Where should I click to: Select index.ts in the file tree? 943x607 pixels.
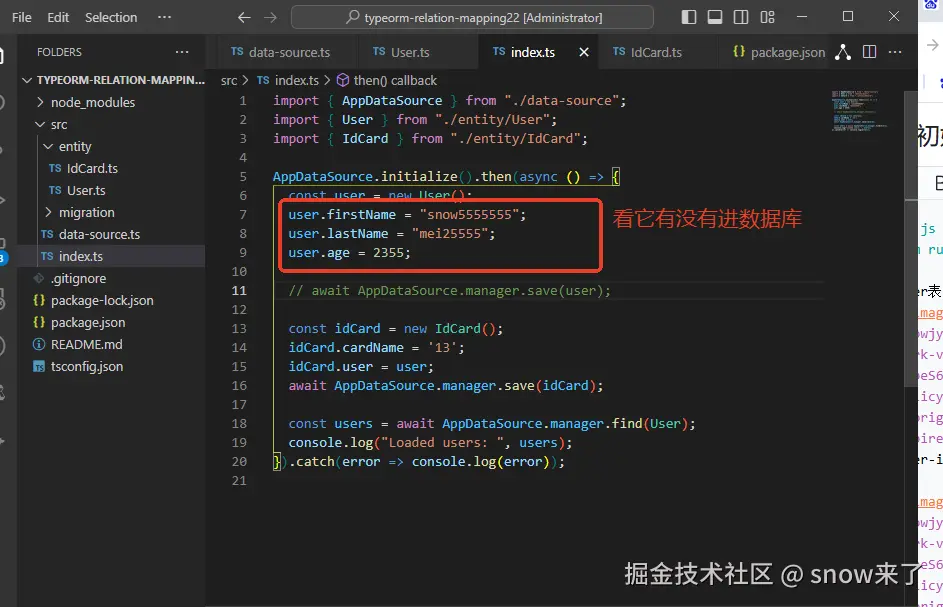[x=111, y=256]
